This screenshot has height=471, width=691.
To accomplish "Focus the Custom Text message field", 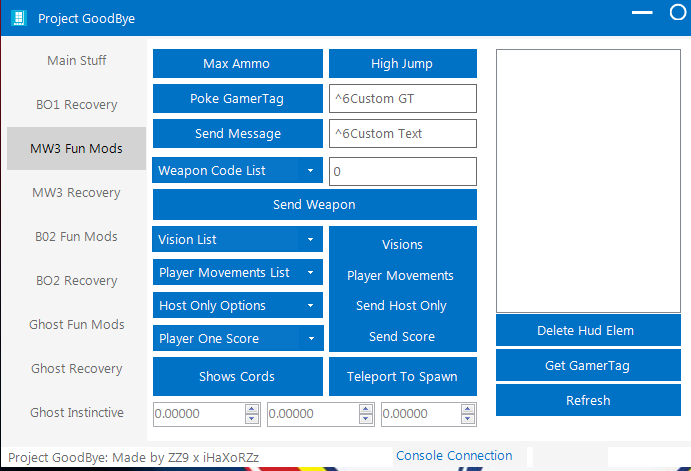I will [402, 134].
